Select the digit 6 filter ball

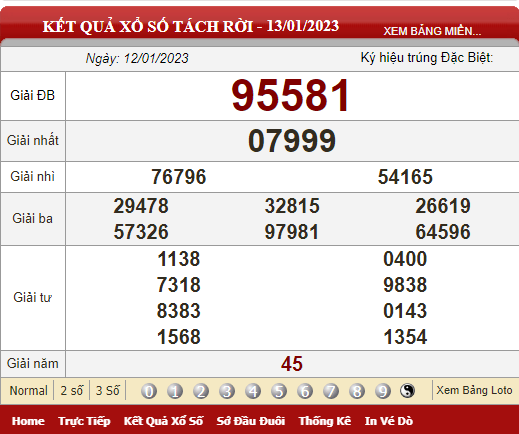click(x=305, y=391)
